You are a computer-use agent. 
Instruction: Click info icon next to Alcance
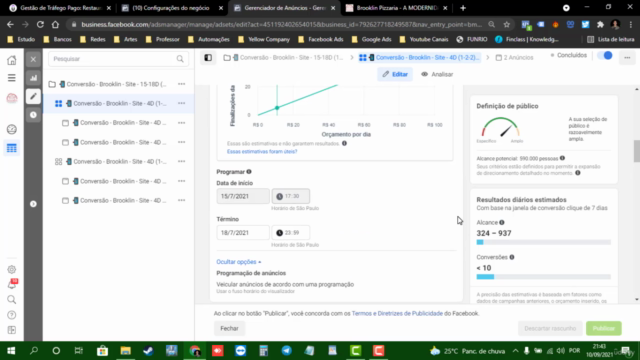coord(502,222)
